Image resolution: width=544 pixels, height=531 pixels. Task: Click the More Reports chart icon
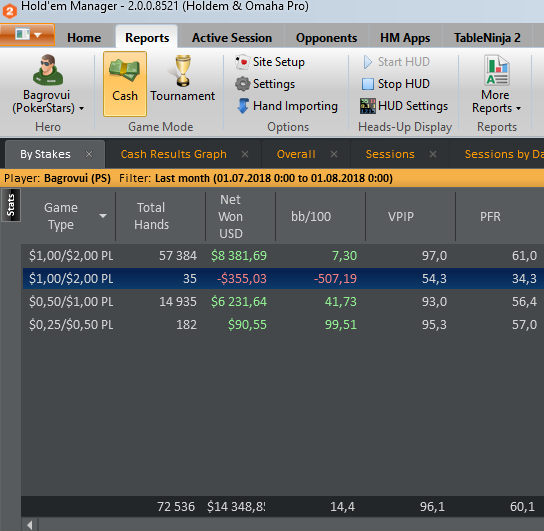pos(496,70)
